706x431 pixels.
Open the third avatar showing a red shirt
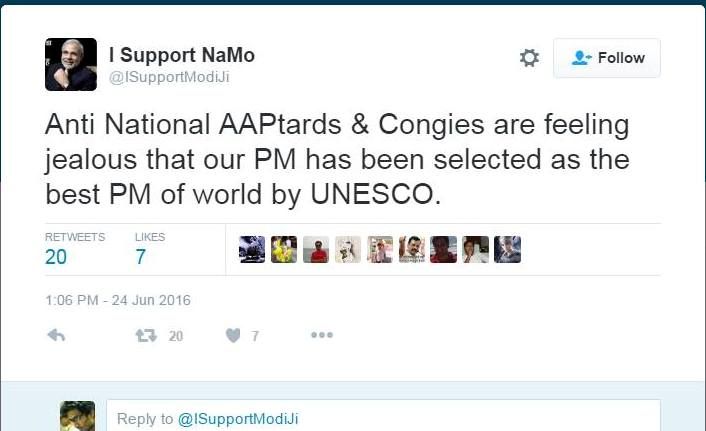316,250
